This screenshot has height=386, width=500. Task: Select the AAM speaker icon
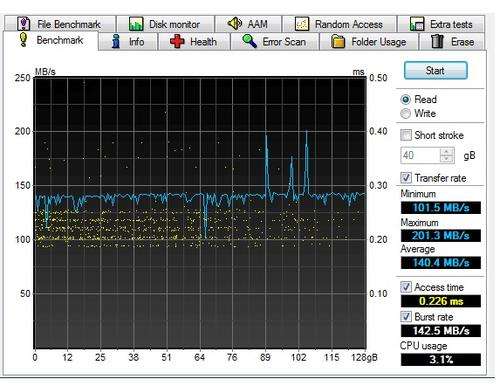[235, 24]
